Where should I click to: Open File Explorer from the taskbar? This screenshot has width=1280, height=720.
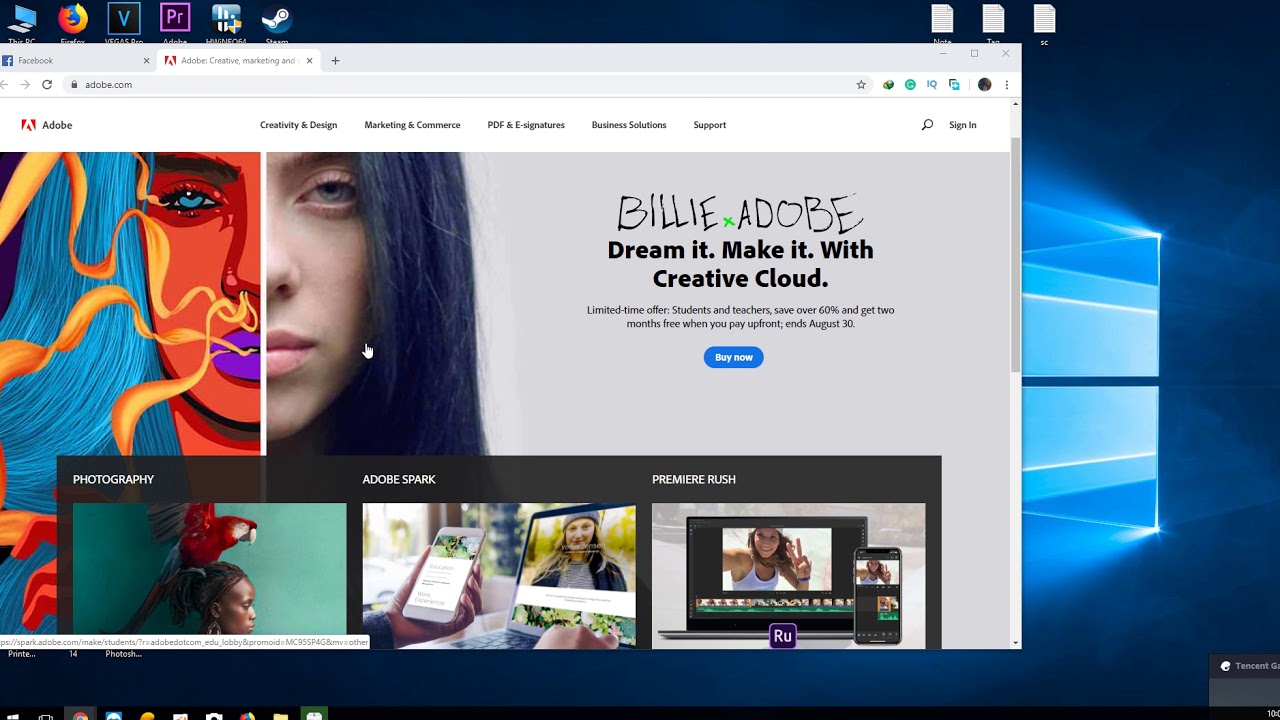pos(281,714)
